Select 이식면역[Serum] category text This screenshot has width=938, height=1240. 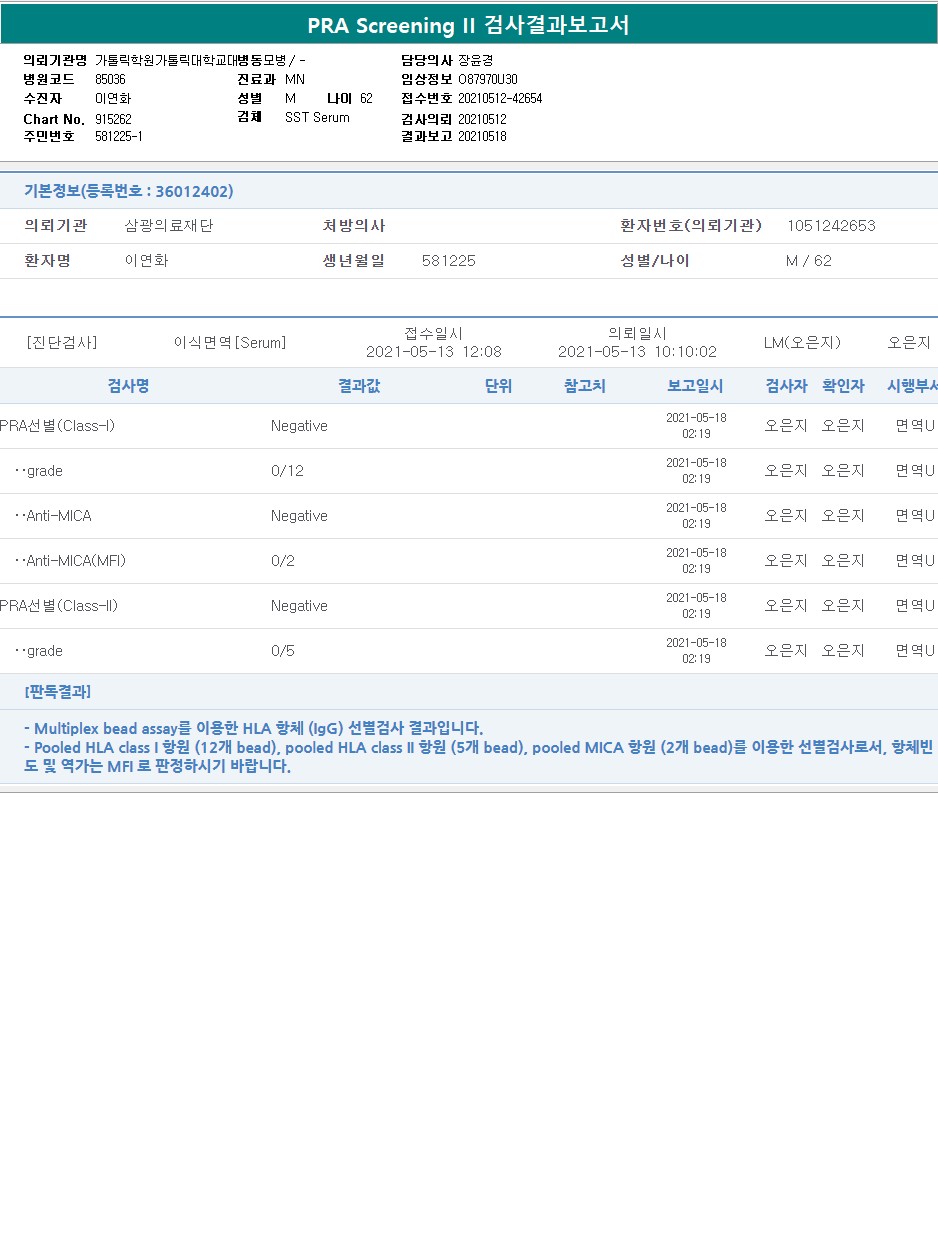(x=230, y=343)
